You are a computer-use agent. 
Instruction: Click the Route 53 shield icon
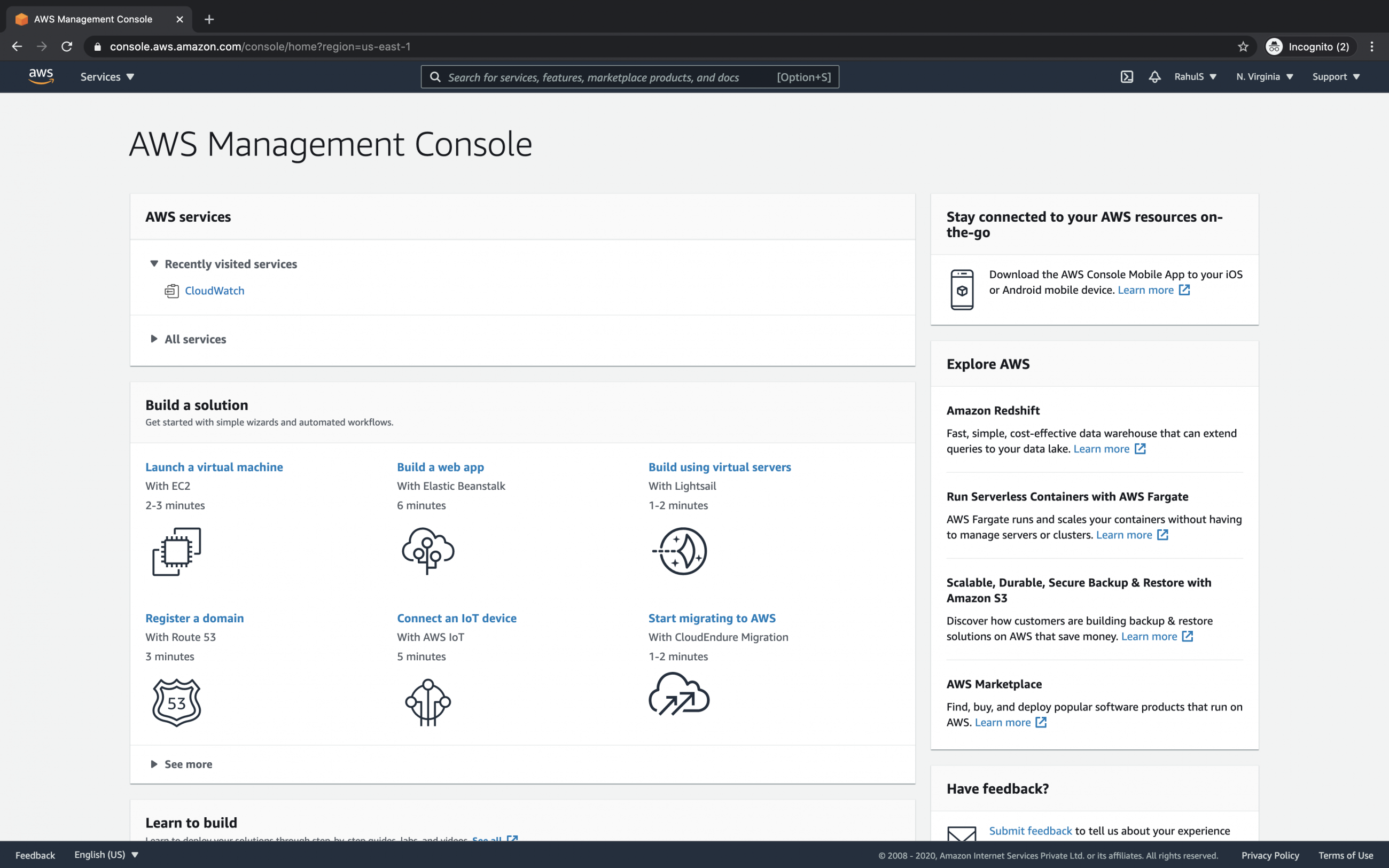(176, 702)
